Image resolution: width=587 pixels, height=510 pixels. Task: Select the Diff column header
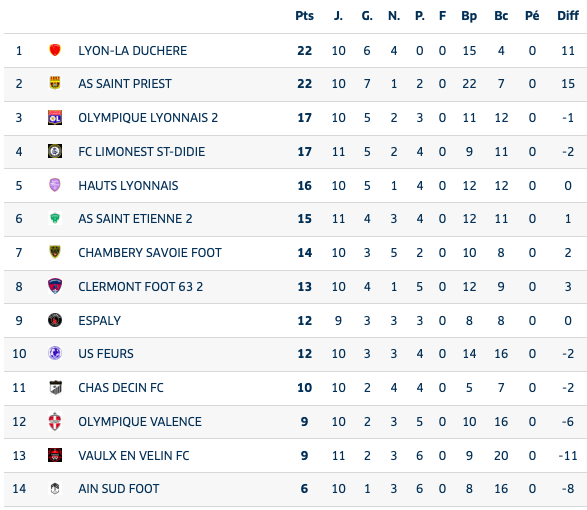click(x=568, y=16)
